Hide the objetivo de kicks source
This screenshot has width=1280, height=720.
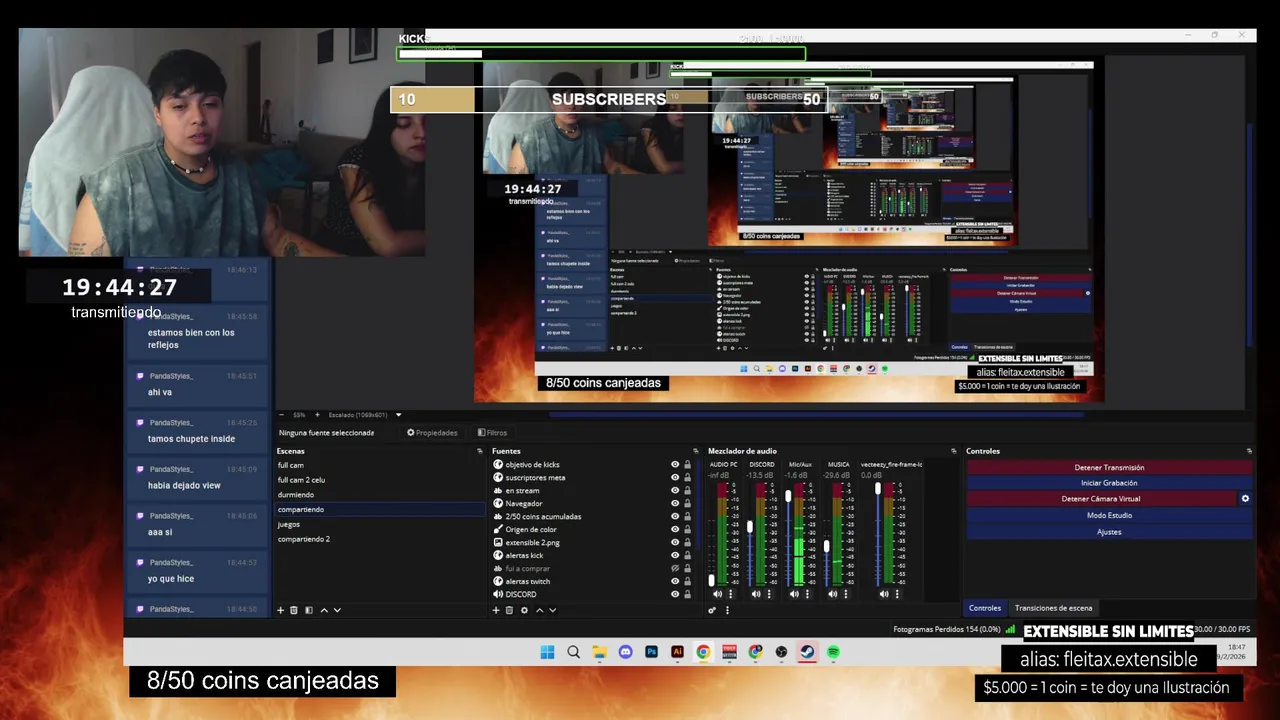tap(675, 464)
